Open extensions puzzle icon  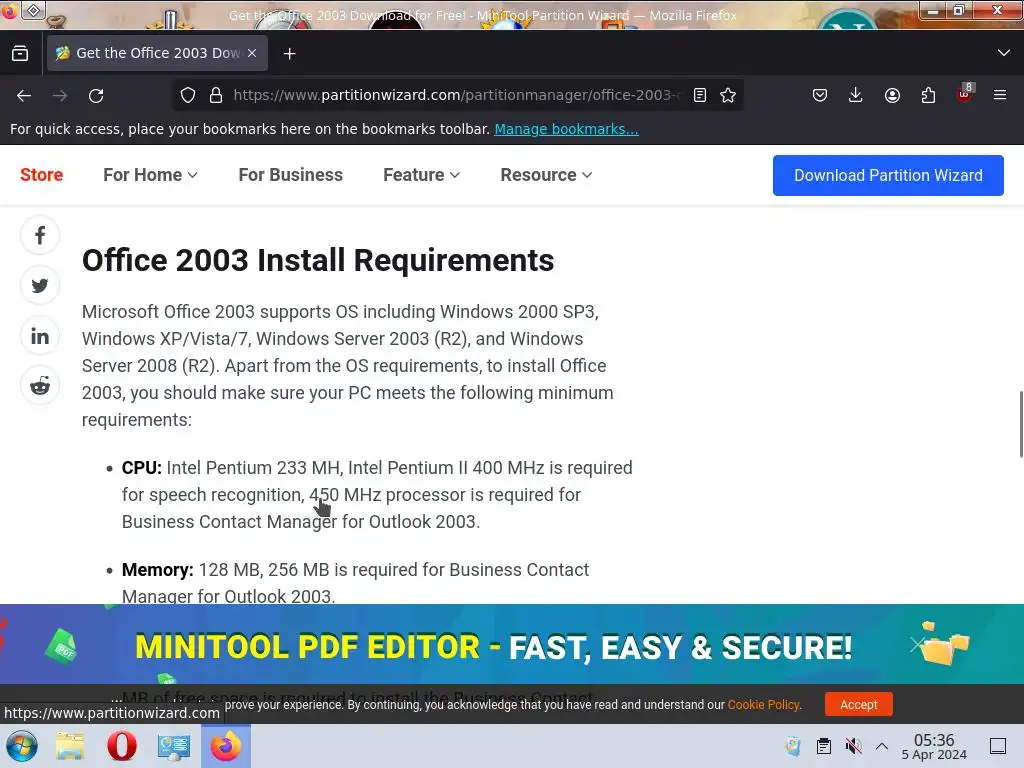pyautogui.click(x=928, y=95)
